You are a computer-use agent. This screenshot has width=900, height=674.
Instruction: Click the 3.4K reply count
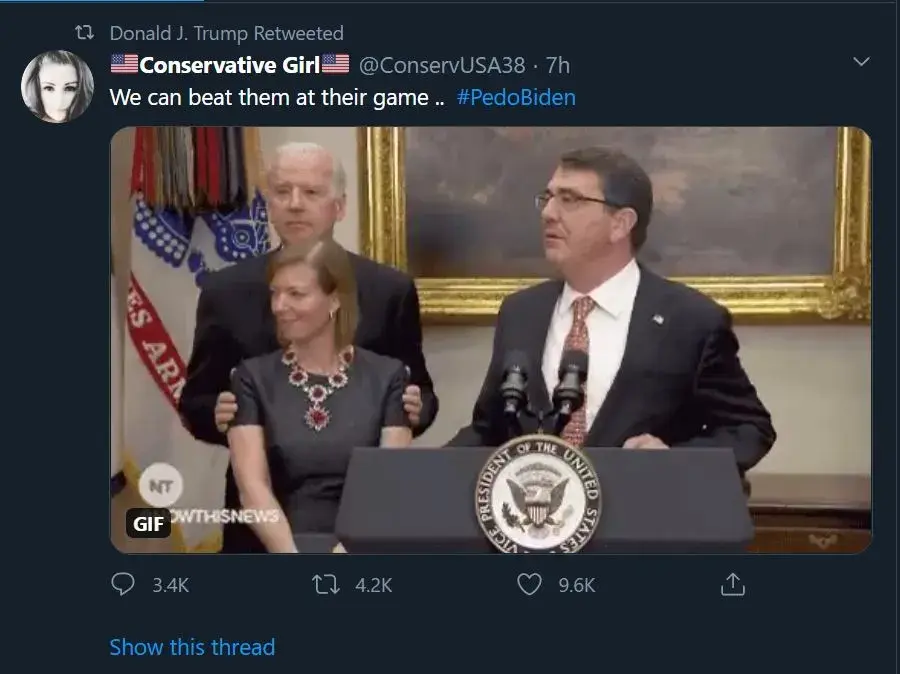[170, 585]
